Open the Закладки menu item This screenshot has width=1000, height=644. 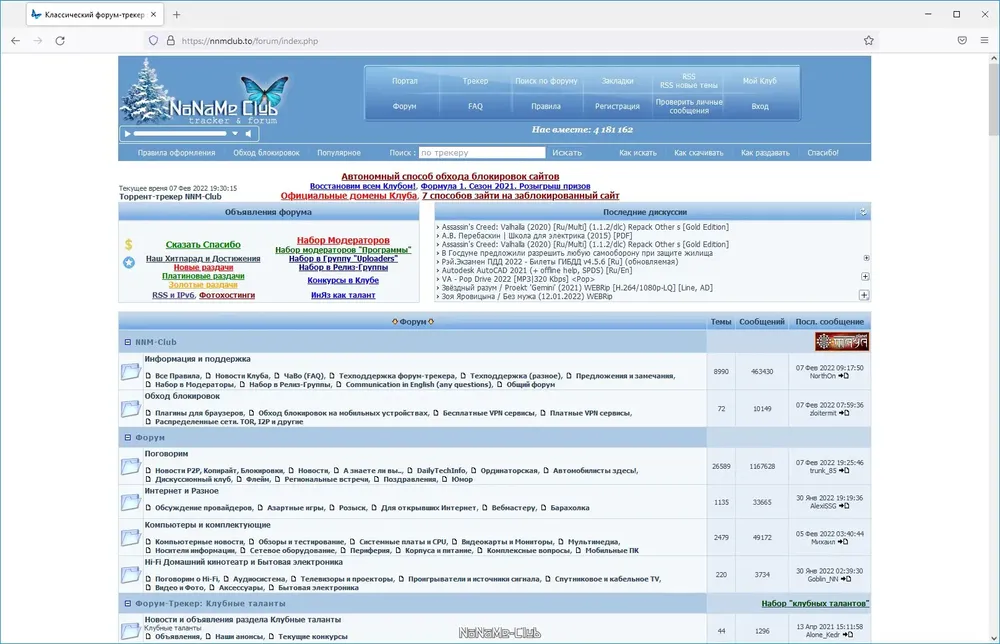617,81
